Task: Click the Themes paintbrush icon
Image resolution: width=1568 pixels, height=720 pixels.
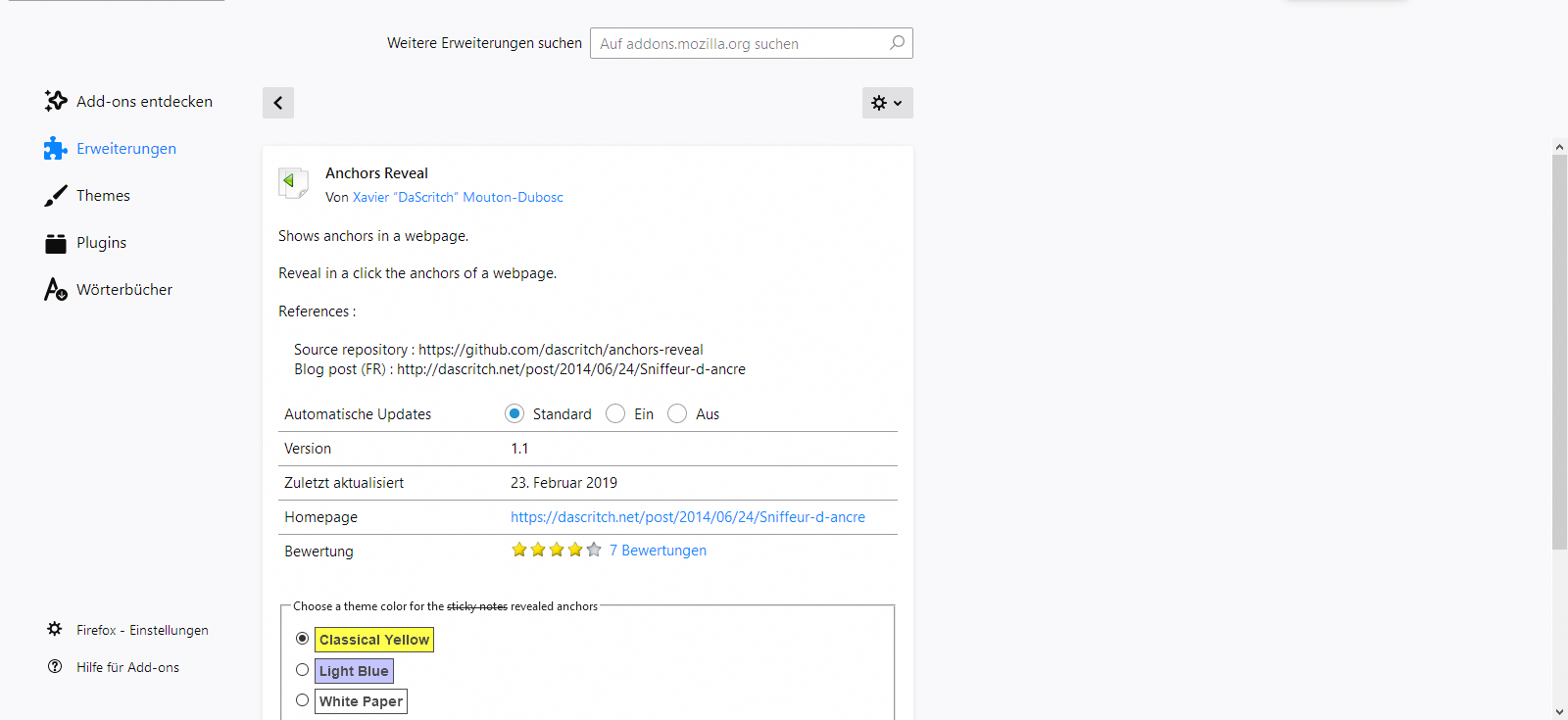Action: [x=56, y=196]
